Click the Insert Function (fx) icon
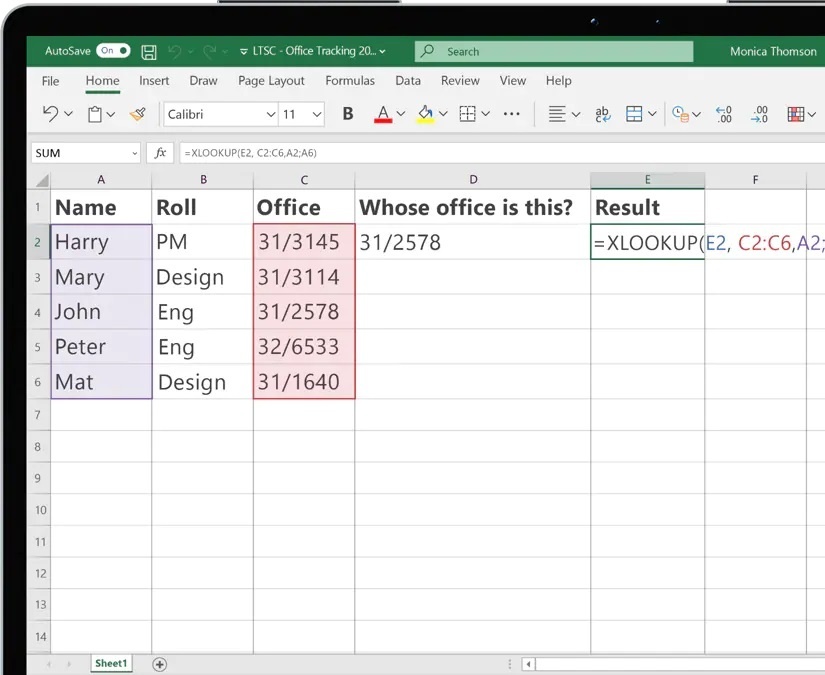825x675 pixels. 160,152
